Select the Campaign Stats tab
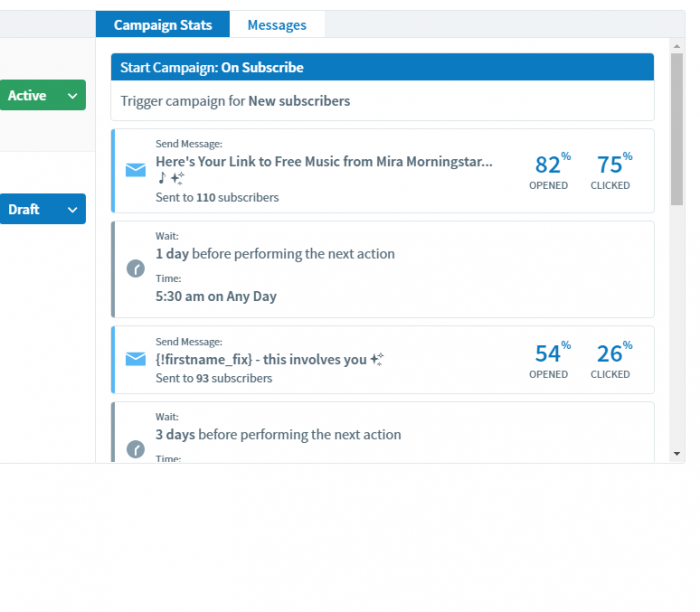This screenshot has width=700, height=612. pos(162,25)
